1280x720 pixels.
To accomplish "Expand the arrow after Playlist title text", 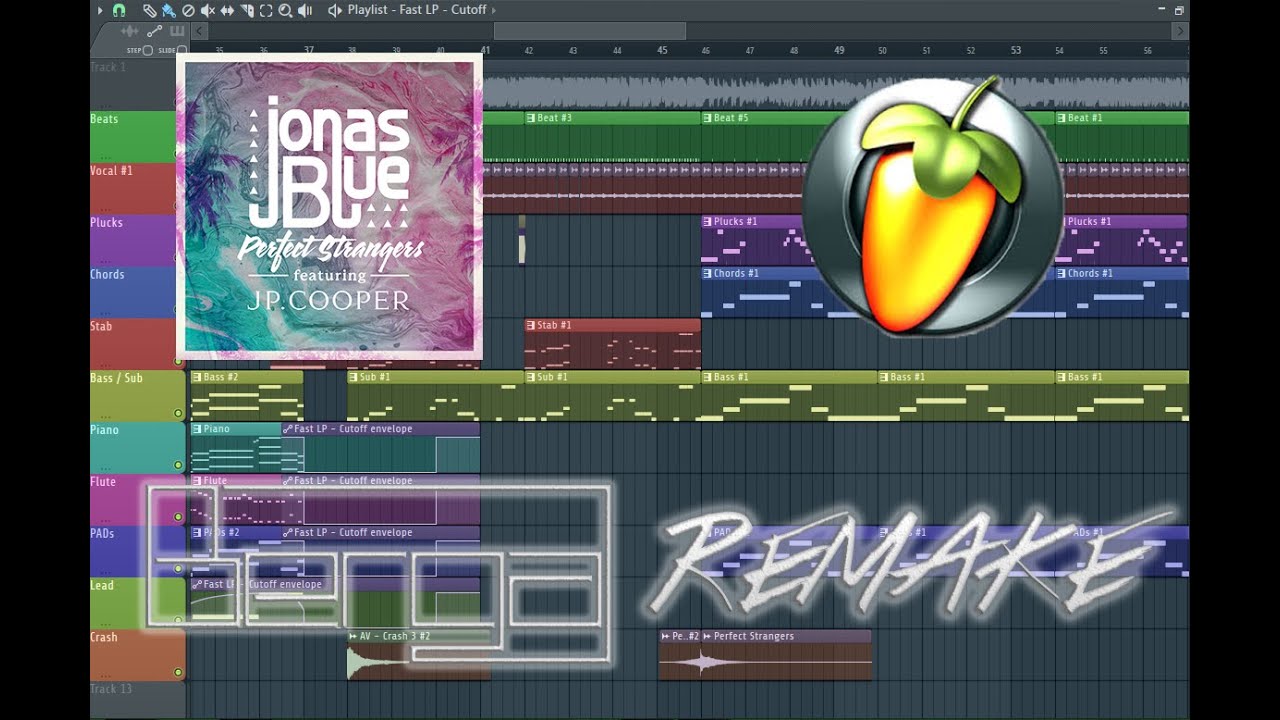I will (x=493, y=10).
